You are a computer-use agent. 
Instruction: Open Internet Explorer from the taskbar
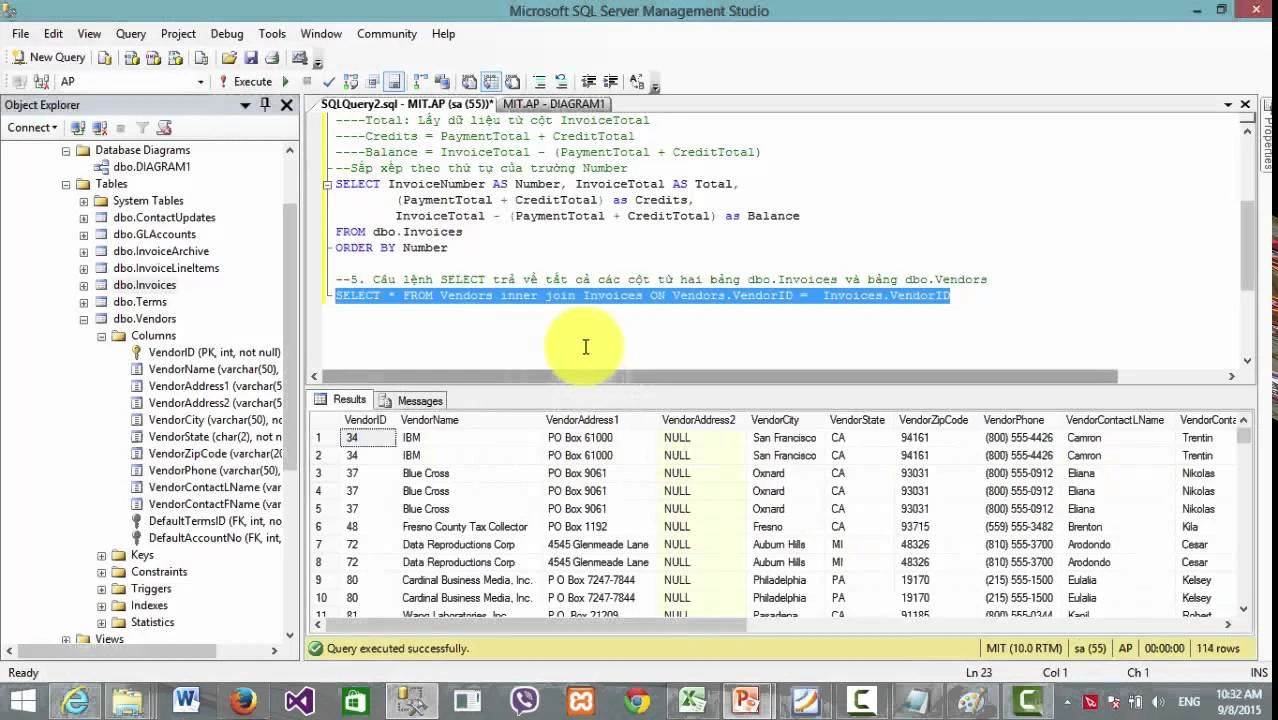[x=74, y=700]
